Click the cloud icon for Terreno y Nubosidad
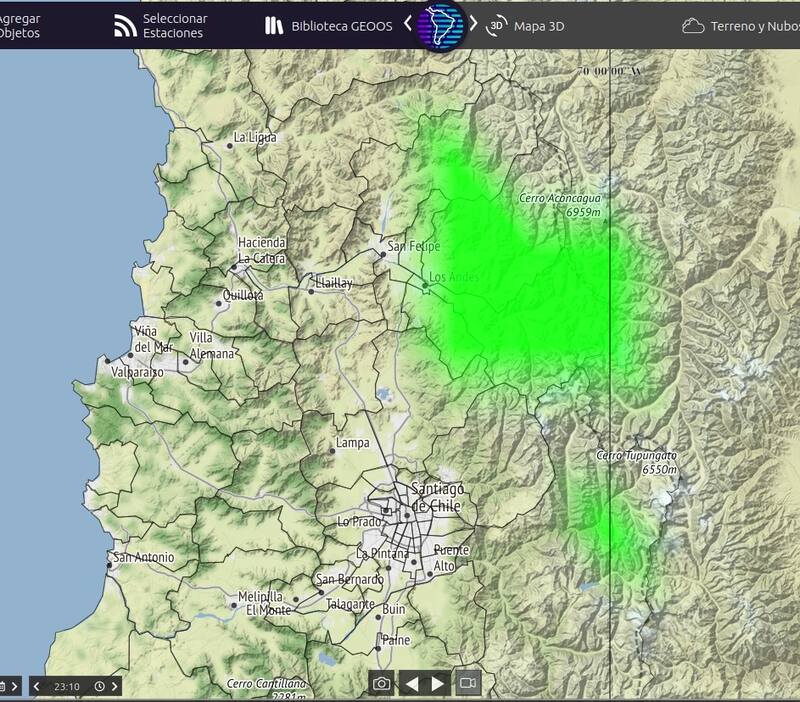 click(692, 27)
